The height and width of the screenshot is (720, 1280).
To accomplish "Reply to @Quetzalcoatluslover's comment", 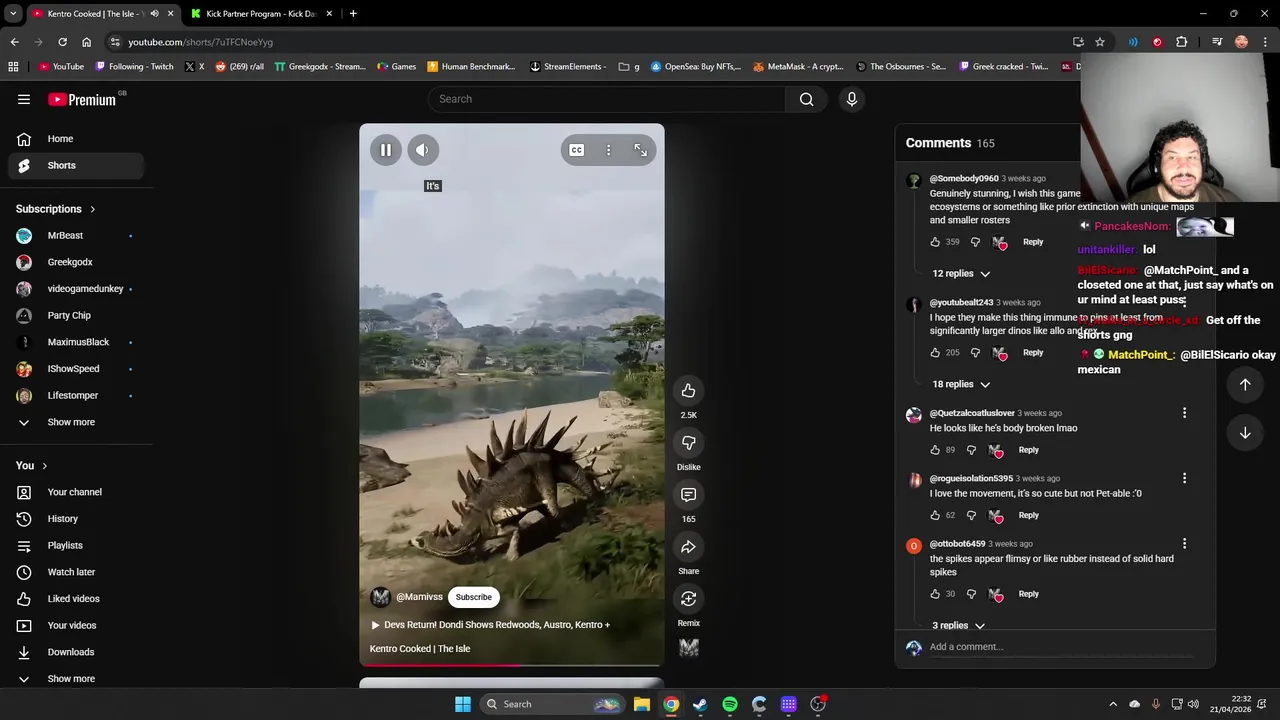I will pos(1028,450).
